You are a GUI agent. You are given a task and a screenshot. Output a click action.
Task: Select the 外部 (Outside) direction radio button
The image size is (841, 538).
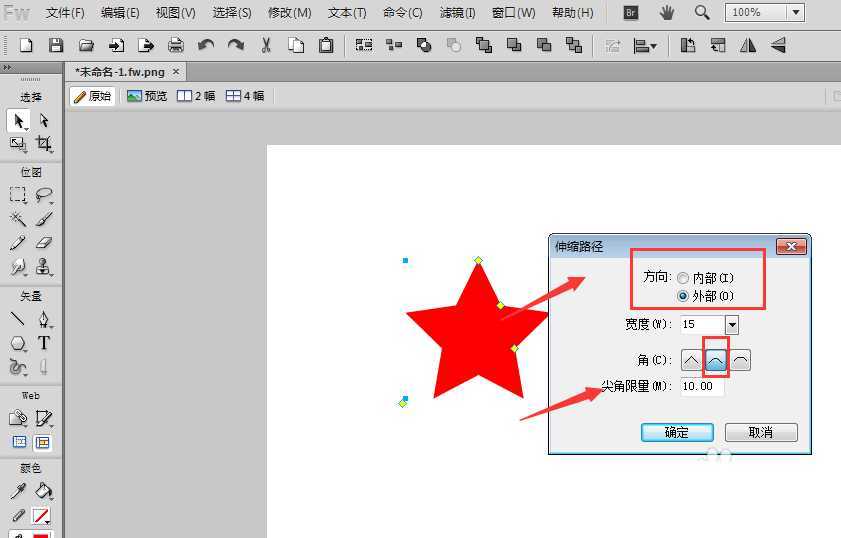click(683, 296)
